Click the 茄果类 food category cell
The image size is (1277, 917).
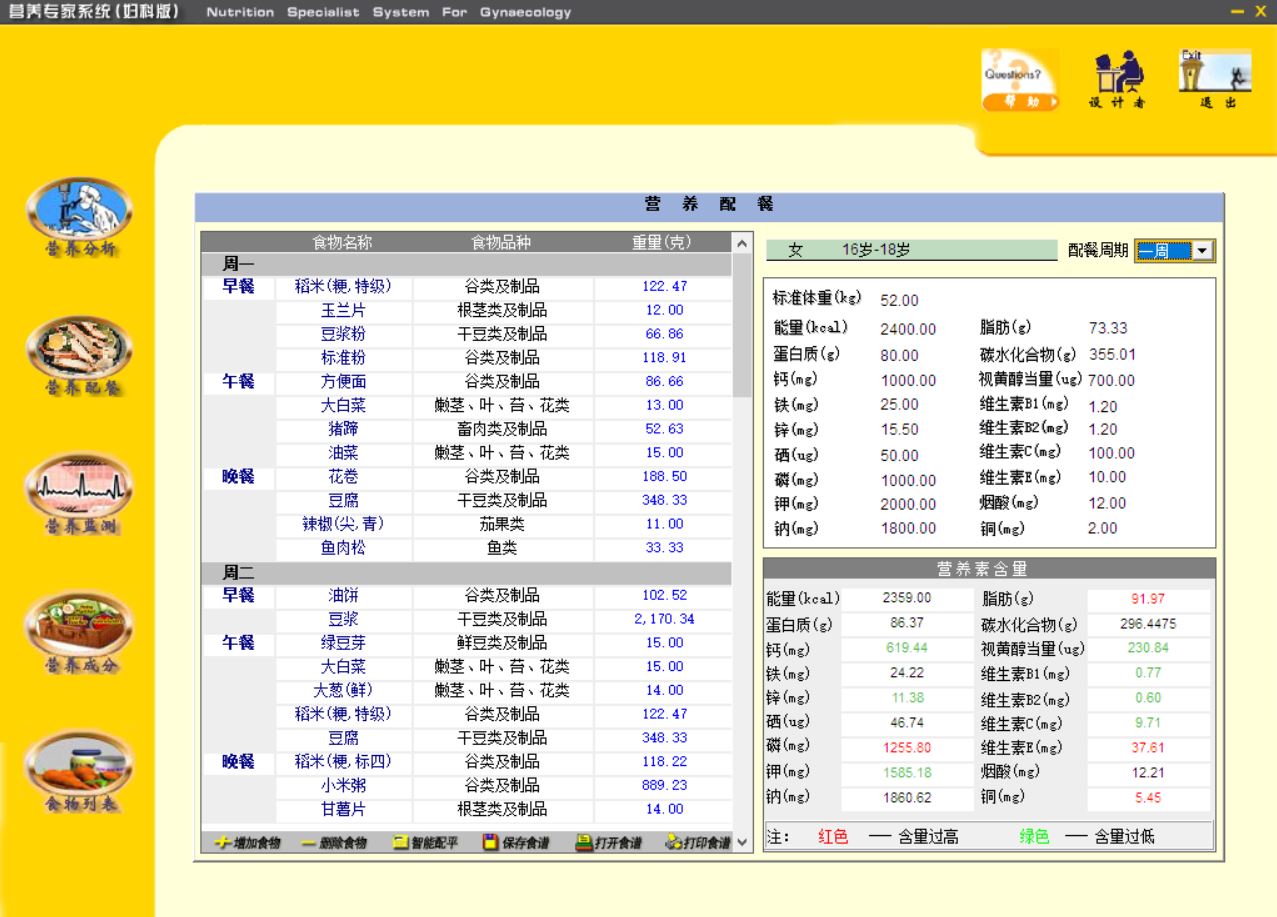point(502,524)
